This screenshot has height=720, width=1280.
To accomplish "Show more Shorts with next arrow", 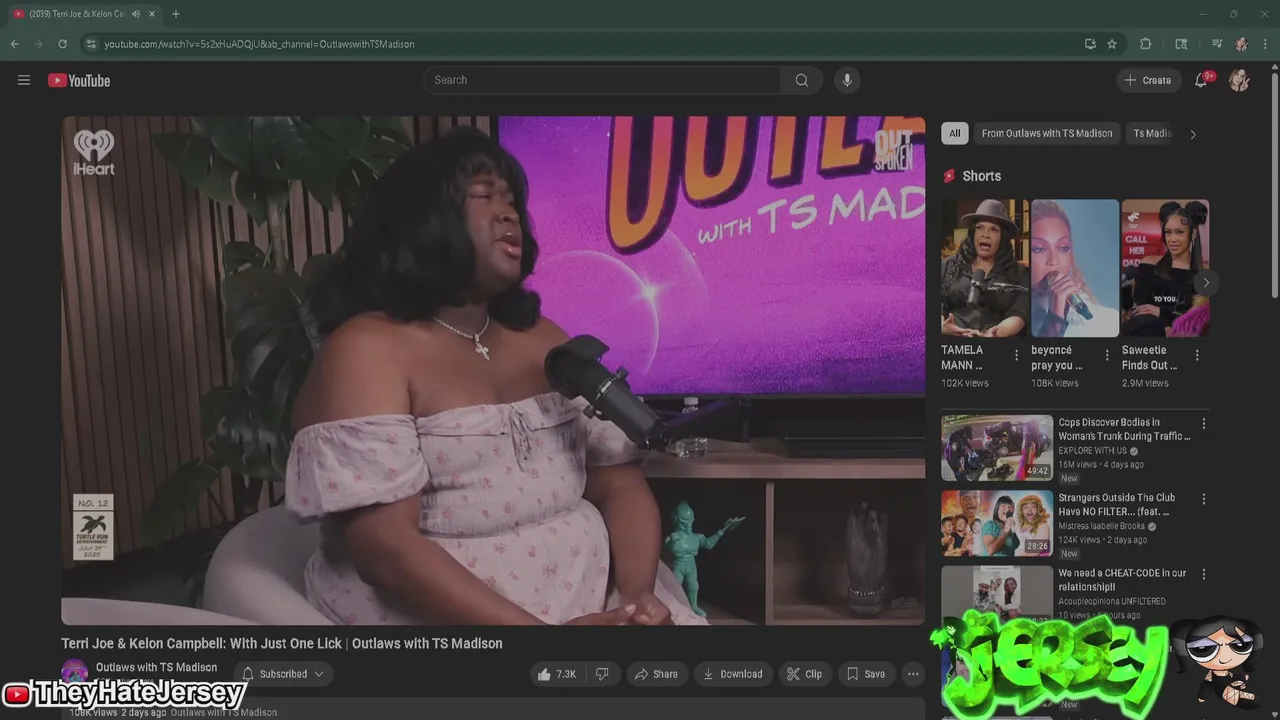I will click(x=1206, y=283).
